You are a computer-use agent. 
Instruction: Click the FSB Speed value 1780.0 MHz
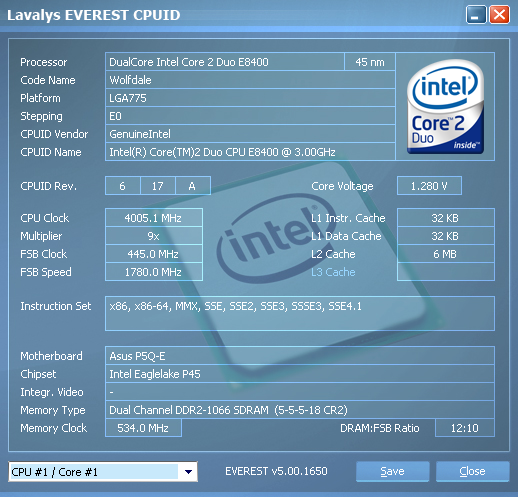154,272
